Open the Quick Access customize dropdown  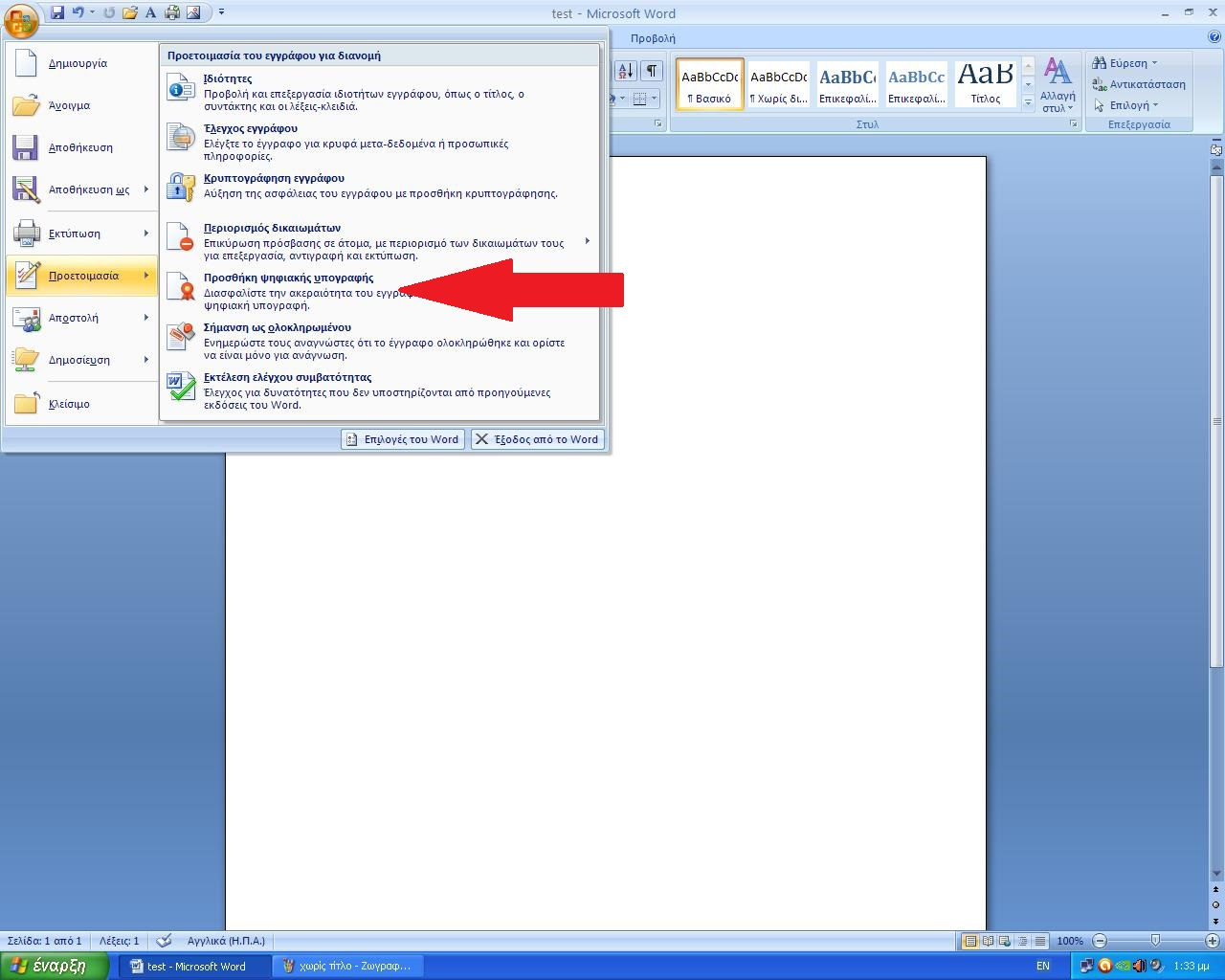click(x=221, y=12)
